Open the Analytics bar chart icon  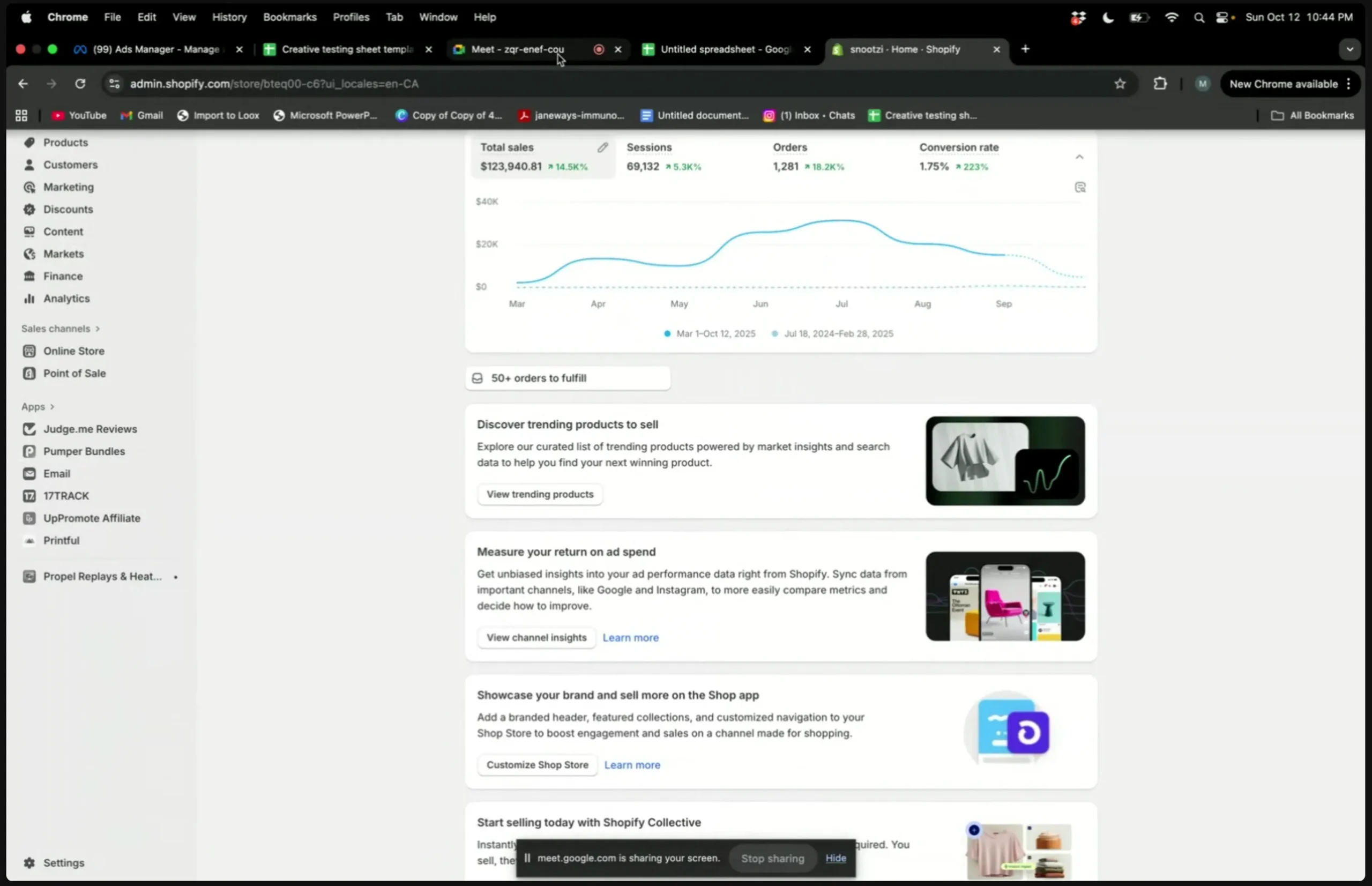(x=29, y=299)
